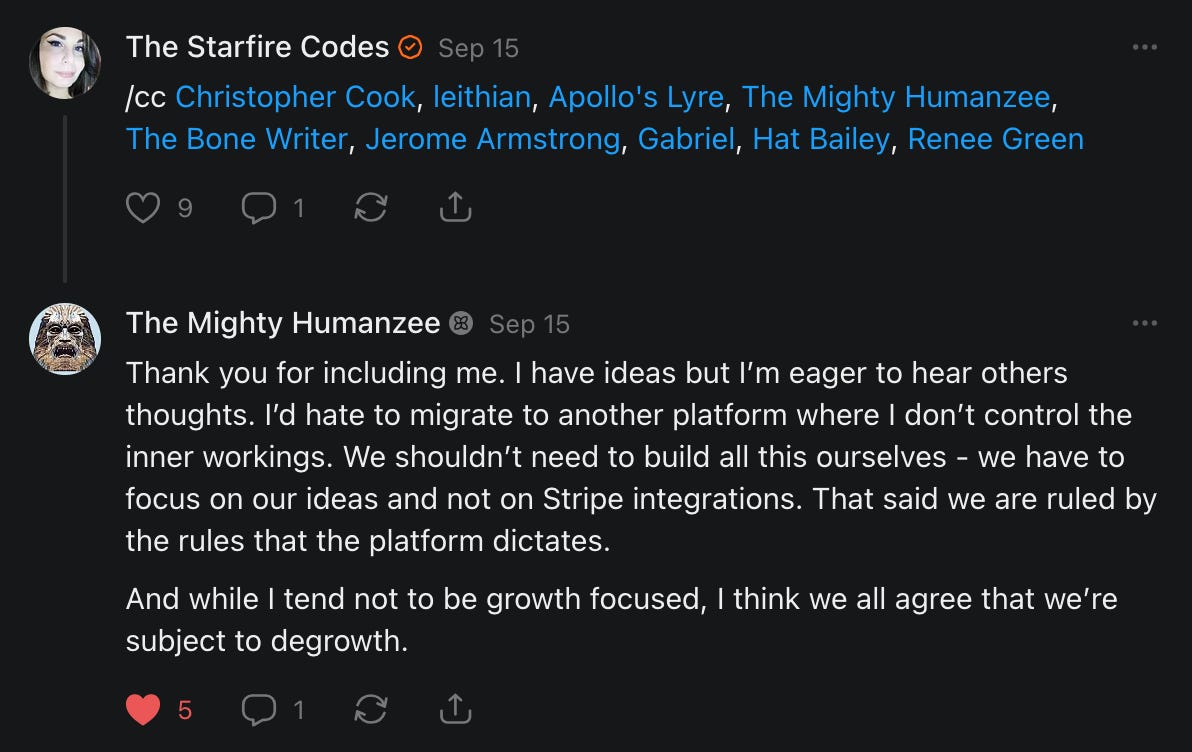1192x752 pixels.
Task: Open replies on The Starfire Codes' note
Action: coord(259,207)
